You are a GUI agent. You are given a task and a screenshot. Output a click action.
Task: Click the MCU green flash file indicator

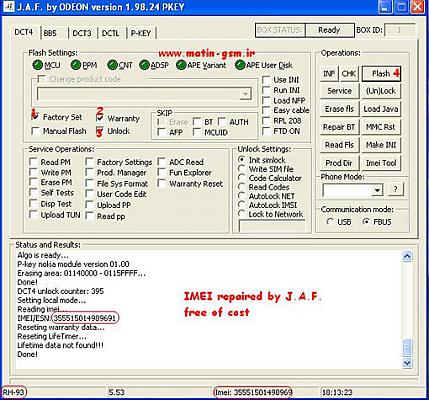pos(38,65)
